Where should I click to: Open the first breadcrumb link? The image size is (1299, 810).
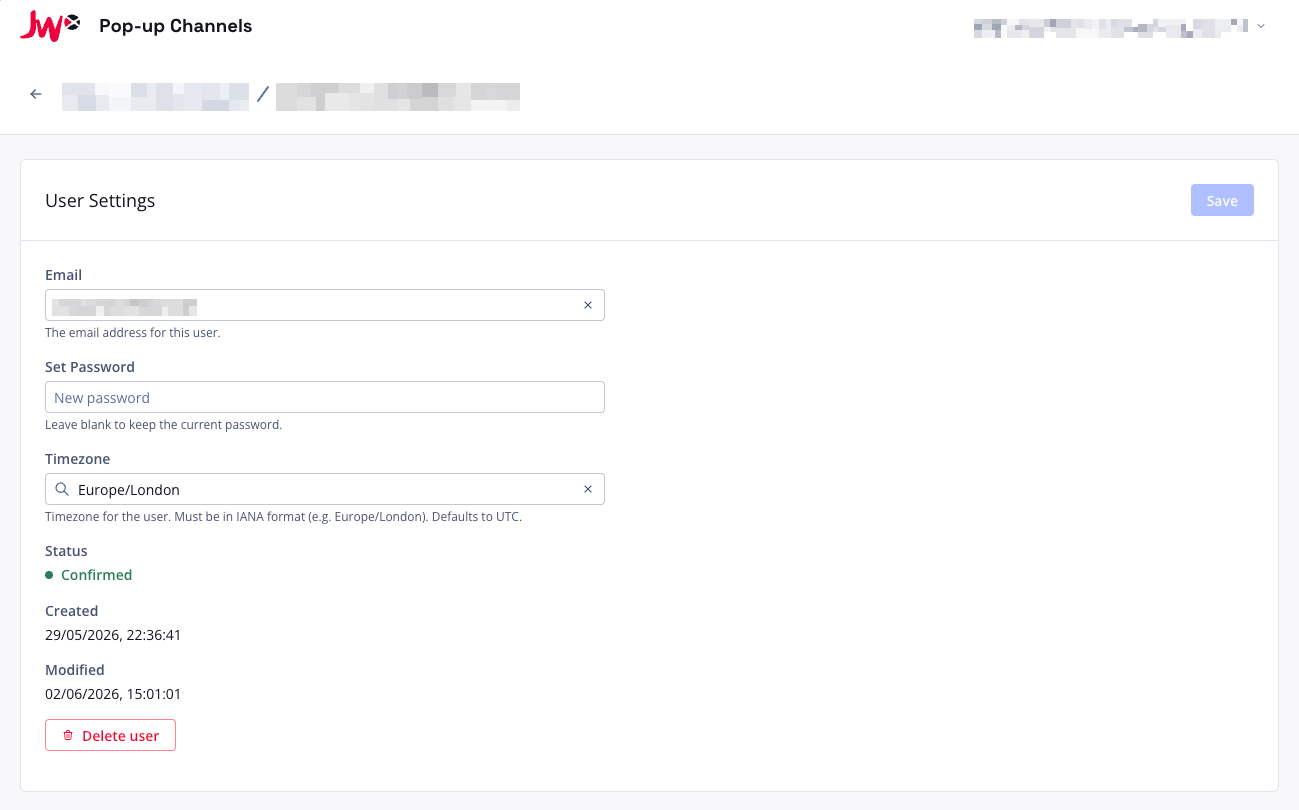[155, 96]
